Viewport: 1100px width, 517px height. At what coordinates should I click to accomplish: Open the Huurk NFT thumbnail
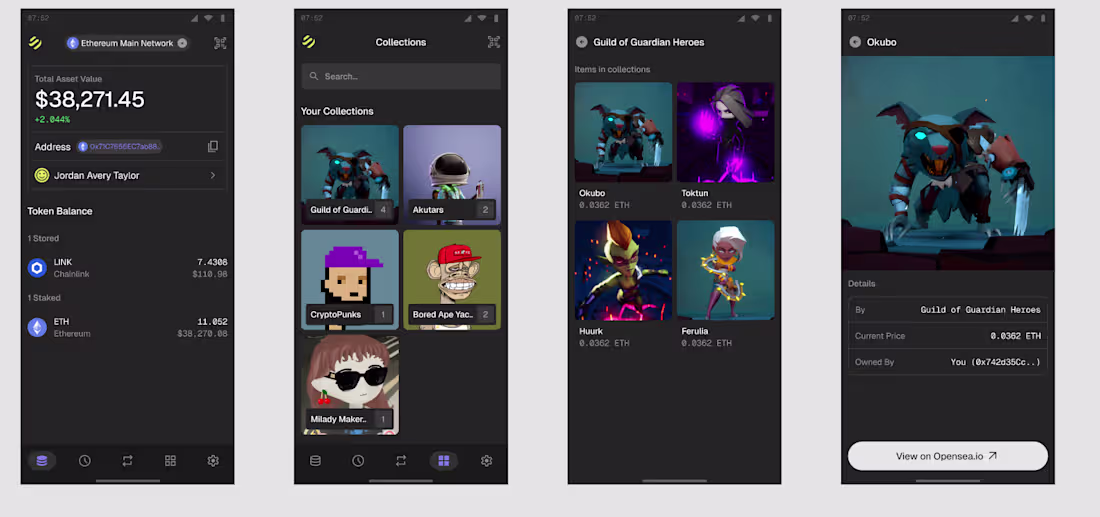624,270
